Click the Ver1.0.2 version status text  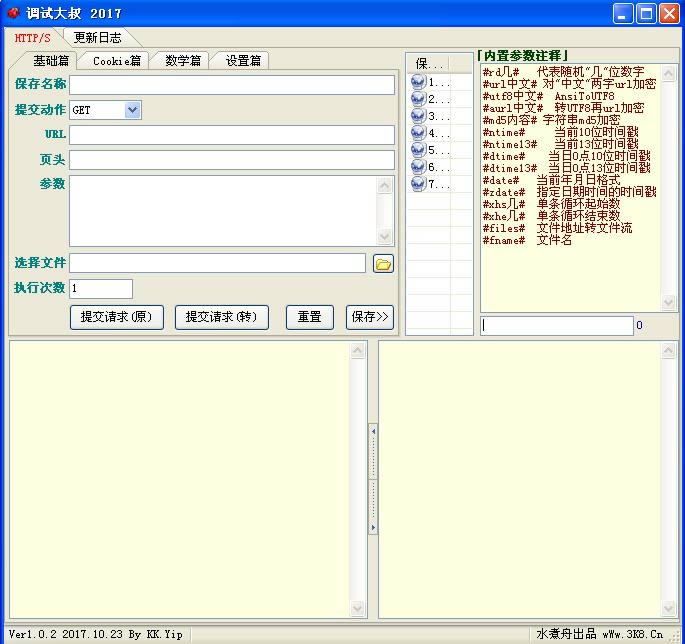tap(96, 634)
